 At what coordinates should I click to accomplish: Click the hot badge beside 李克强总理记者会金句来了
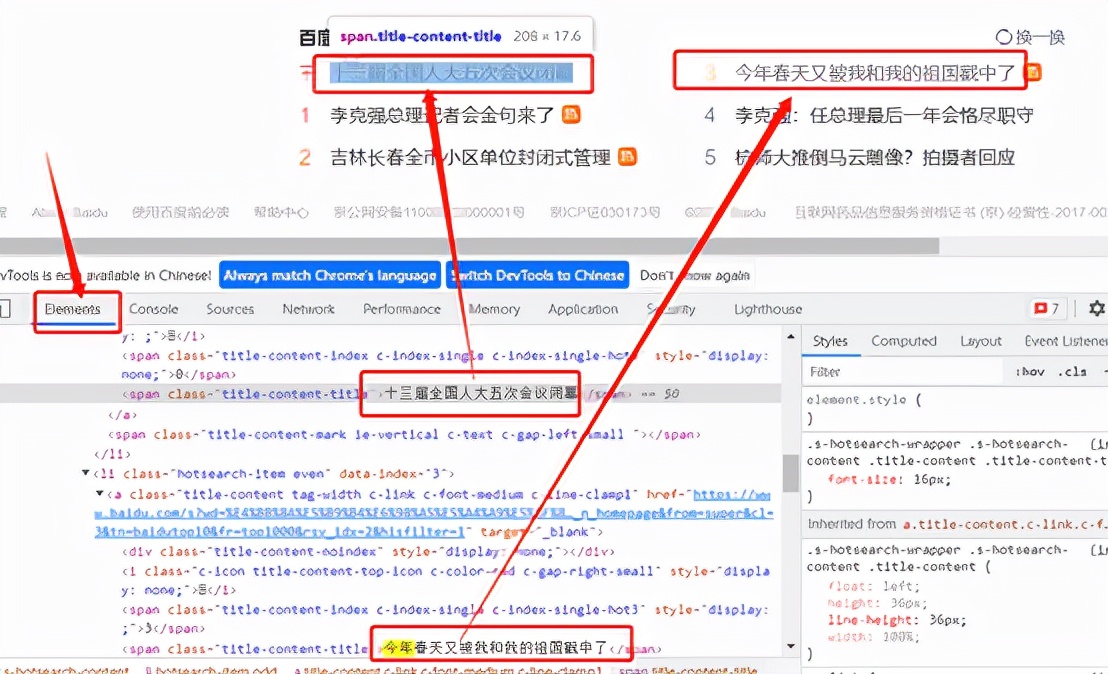coord(571,114)
